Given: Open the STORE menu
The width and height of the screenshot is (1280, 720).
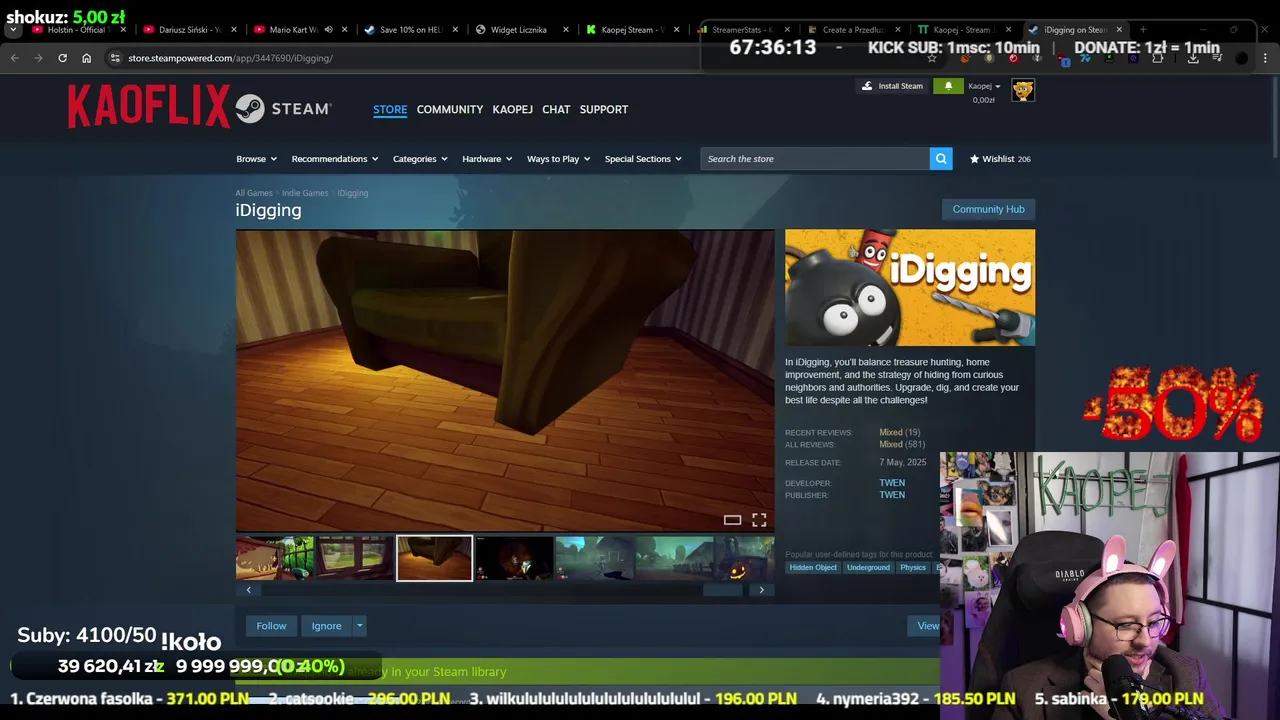Looking at the screenshot, I should coord(390,109).
